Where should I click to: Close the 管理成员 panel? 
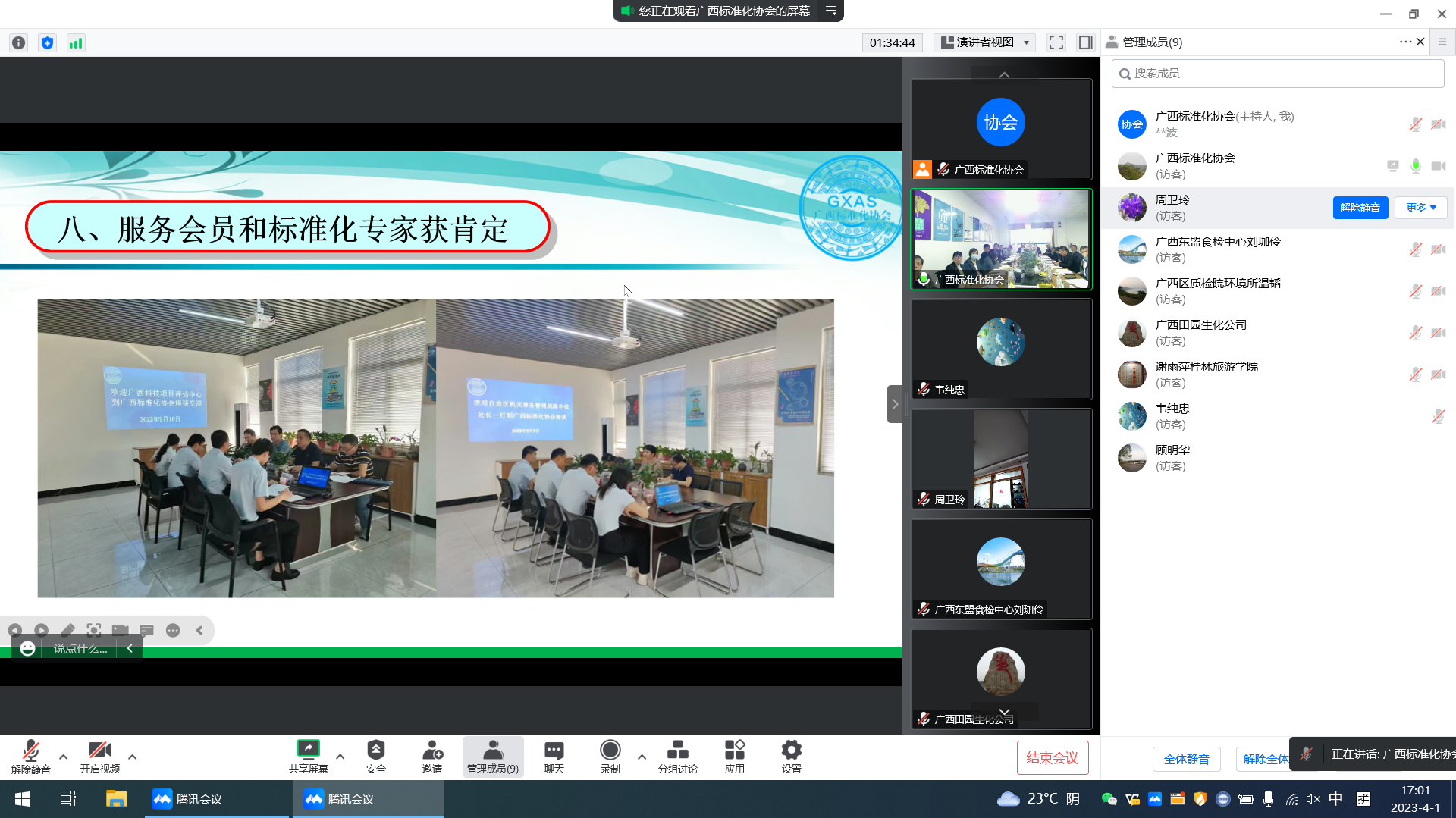[1420, 42]
